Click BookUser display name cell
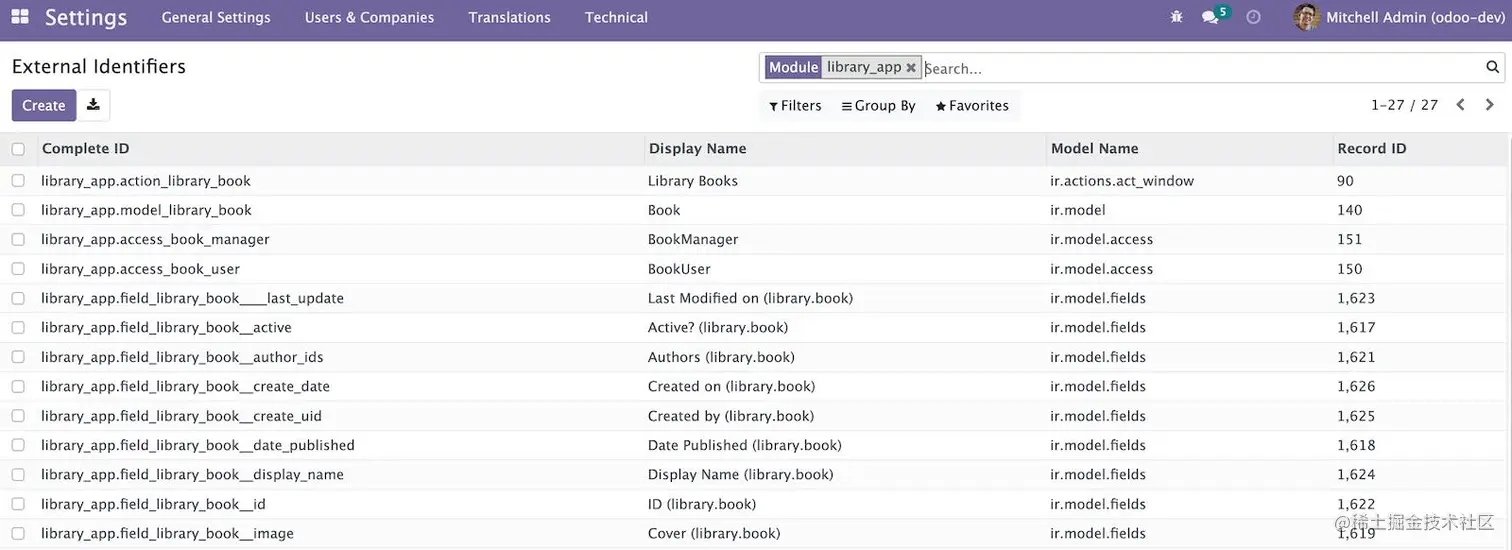The width and height of the screenshot is (1512, 550). pos(679,269)
